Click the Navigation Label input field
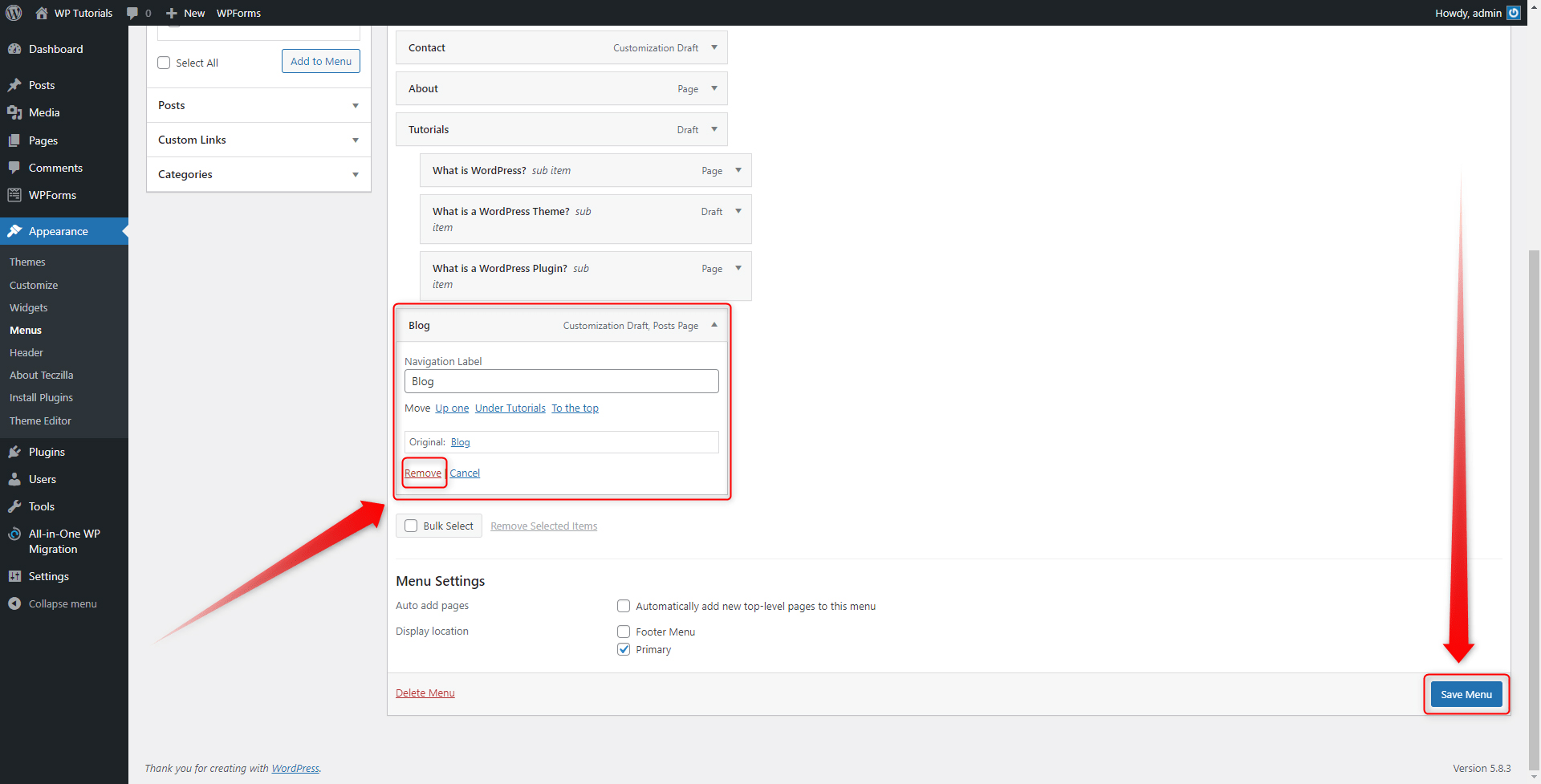 tap(562, 381)
